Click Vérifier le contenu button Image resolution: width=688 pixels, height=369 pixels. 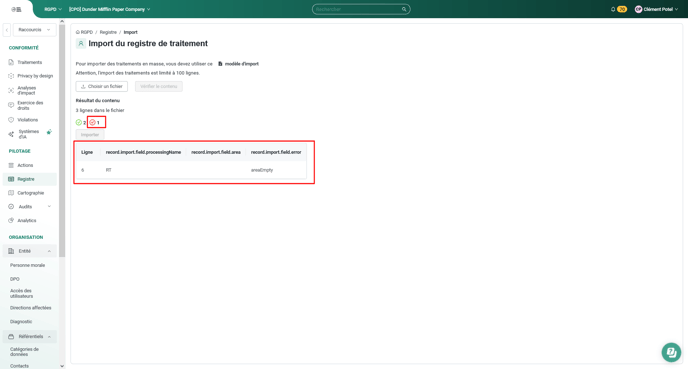[x=159, y=86]
